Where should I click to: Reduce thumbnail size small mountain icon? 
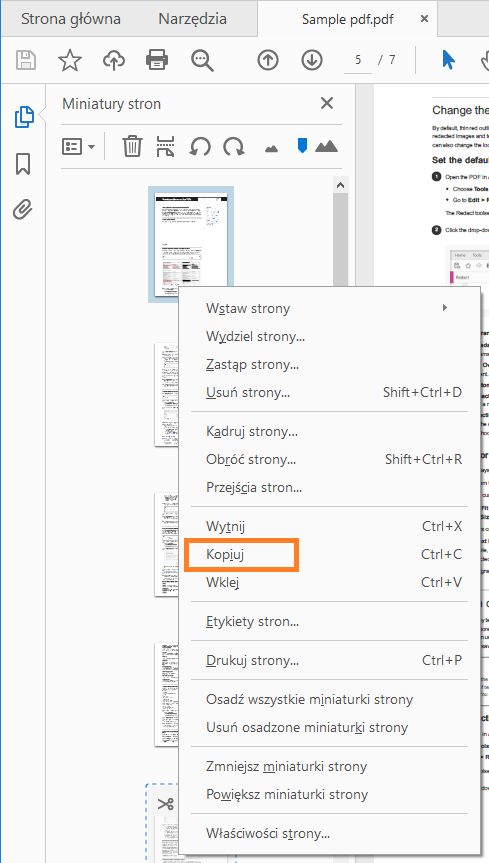271,148
